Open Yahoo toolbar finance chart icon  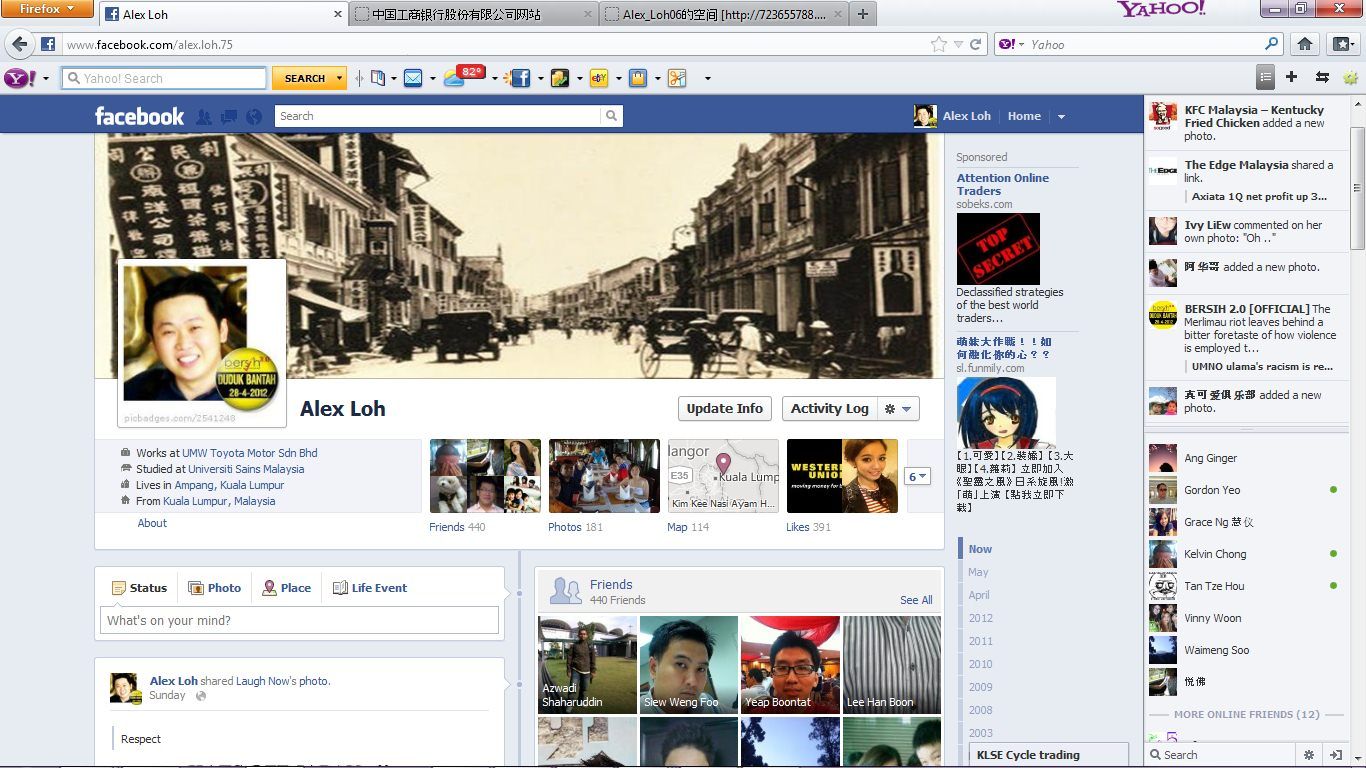point(560,78)
